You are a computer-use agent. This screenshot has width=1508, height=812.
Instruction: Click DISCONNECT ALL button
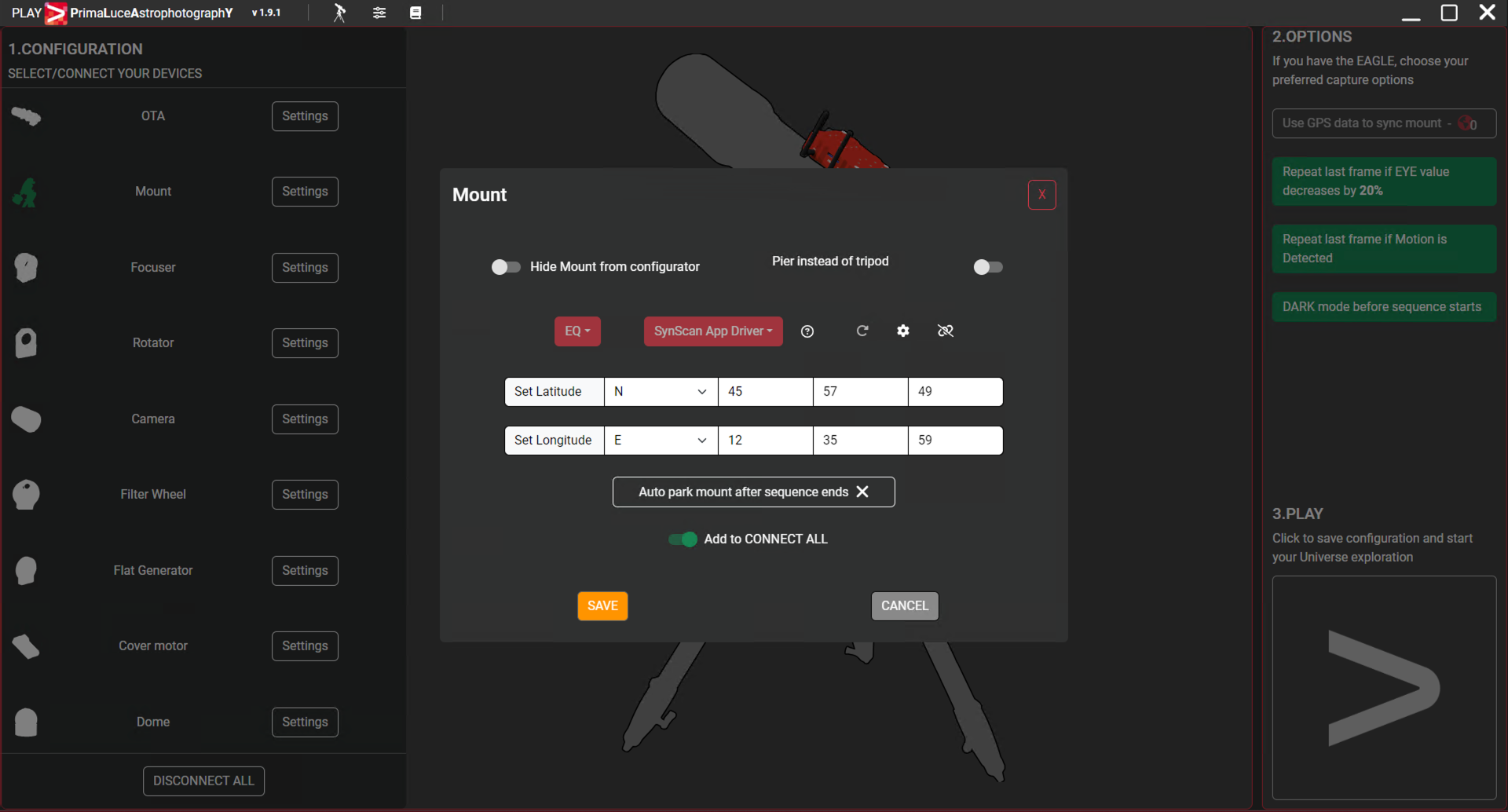click(x=203, y=781)
